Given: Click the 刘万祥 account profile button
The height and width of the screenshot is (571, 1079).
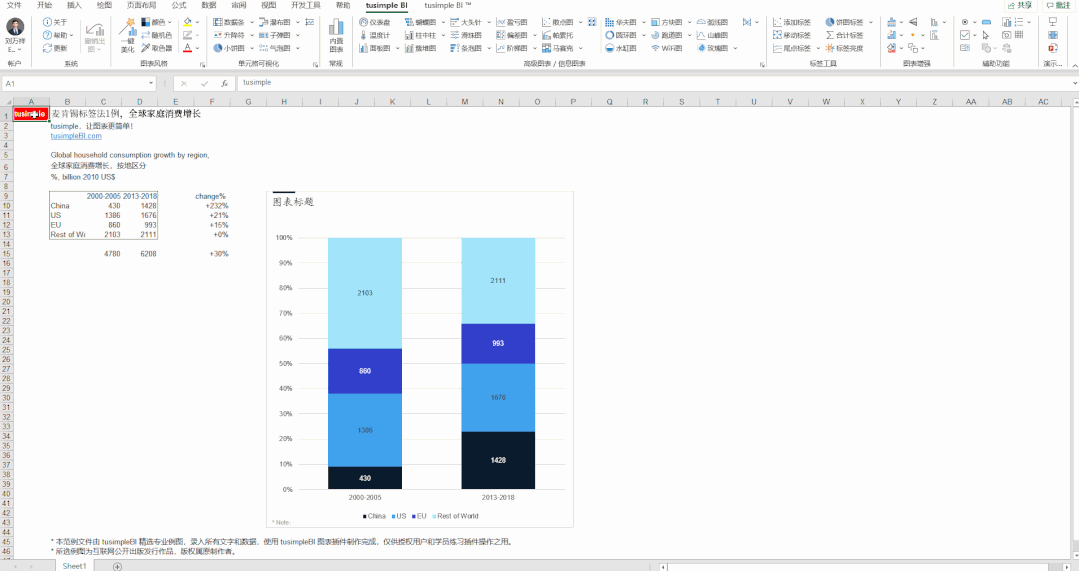Looking at the screenshot, I should (x=14, y=36).
